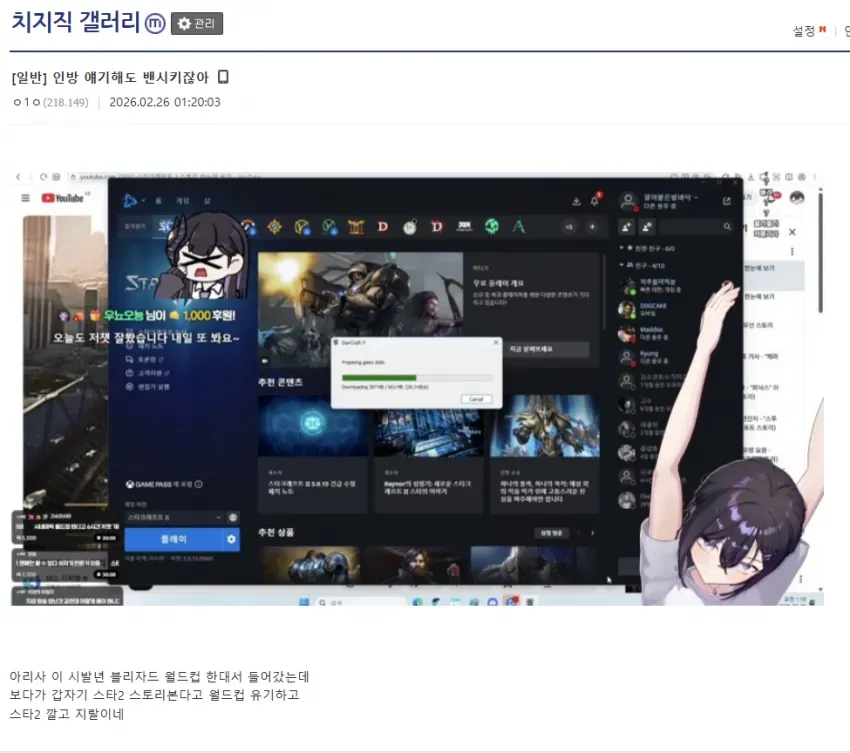850x753 pixels.
Task: Open the 치지직 갤러리 gallery title link
Action: (75, 22)
